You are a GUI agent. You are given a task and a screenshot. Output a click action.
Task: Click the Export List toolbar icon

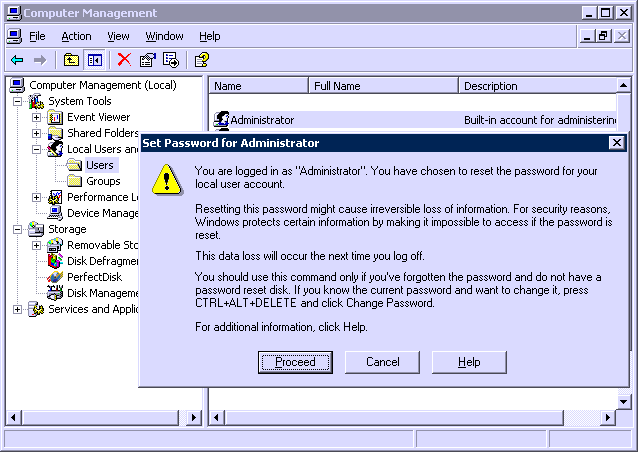coord(170,60)
